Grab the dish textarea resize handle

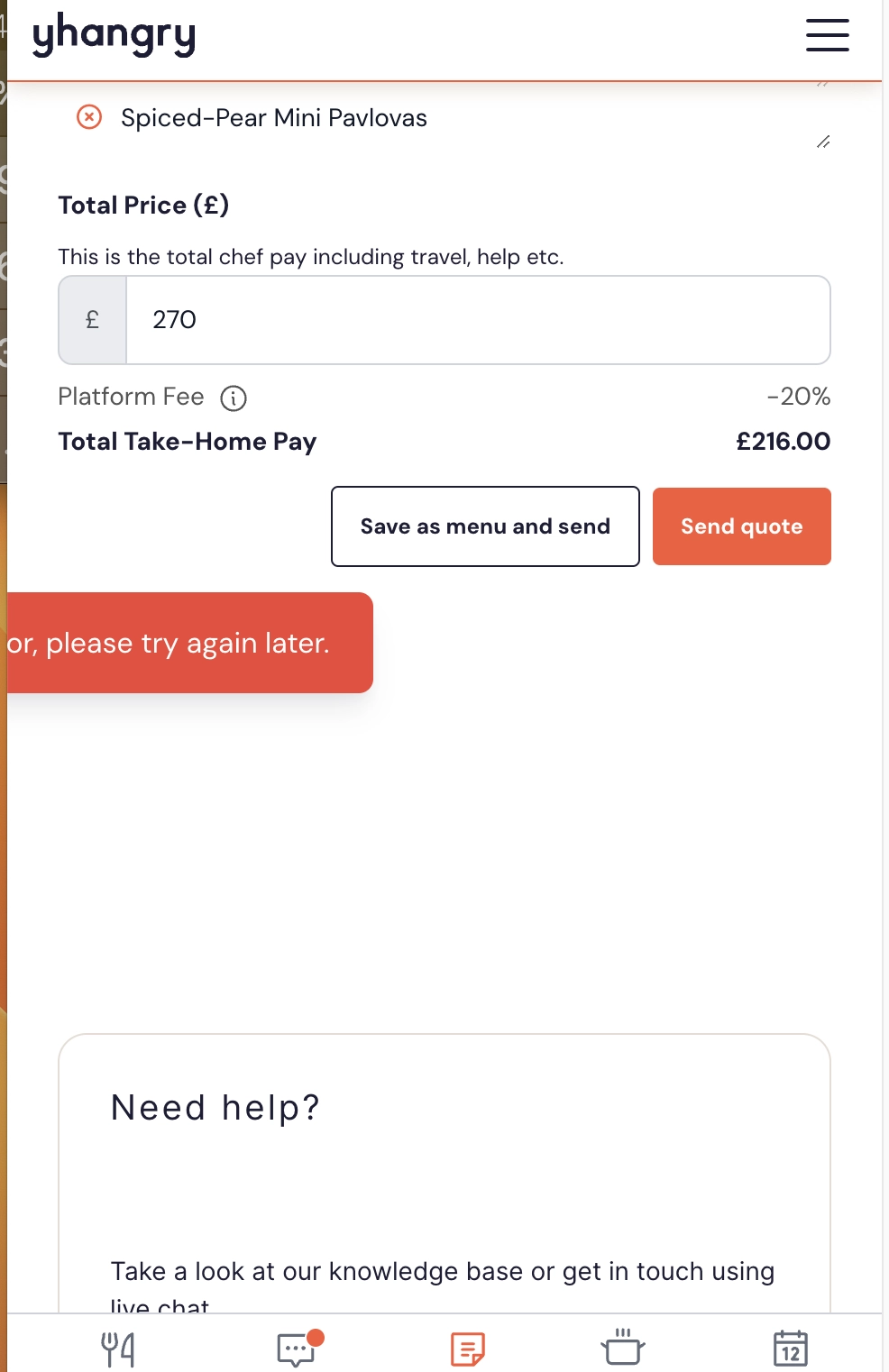[823, 142]
